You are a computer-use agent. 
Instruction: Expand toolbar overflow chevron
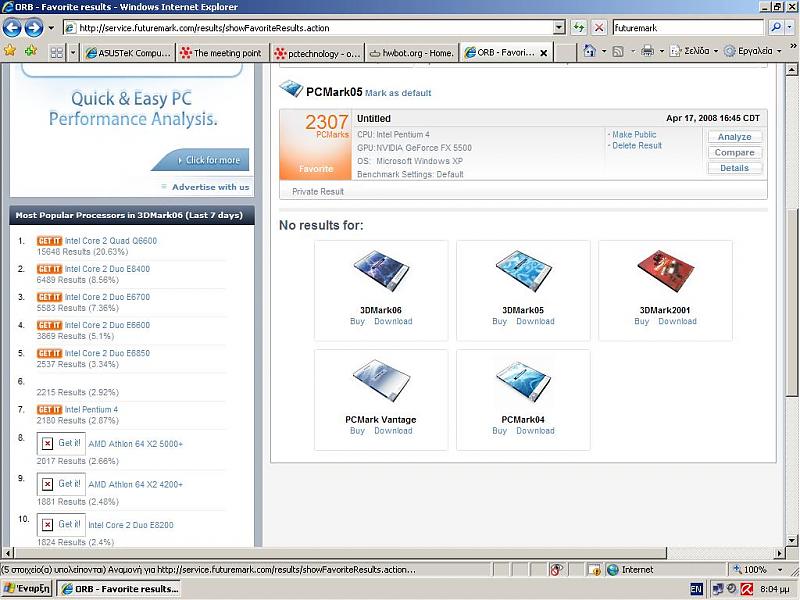tap(793, 46)
